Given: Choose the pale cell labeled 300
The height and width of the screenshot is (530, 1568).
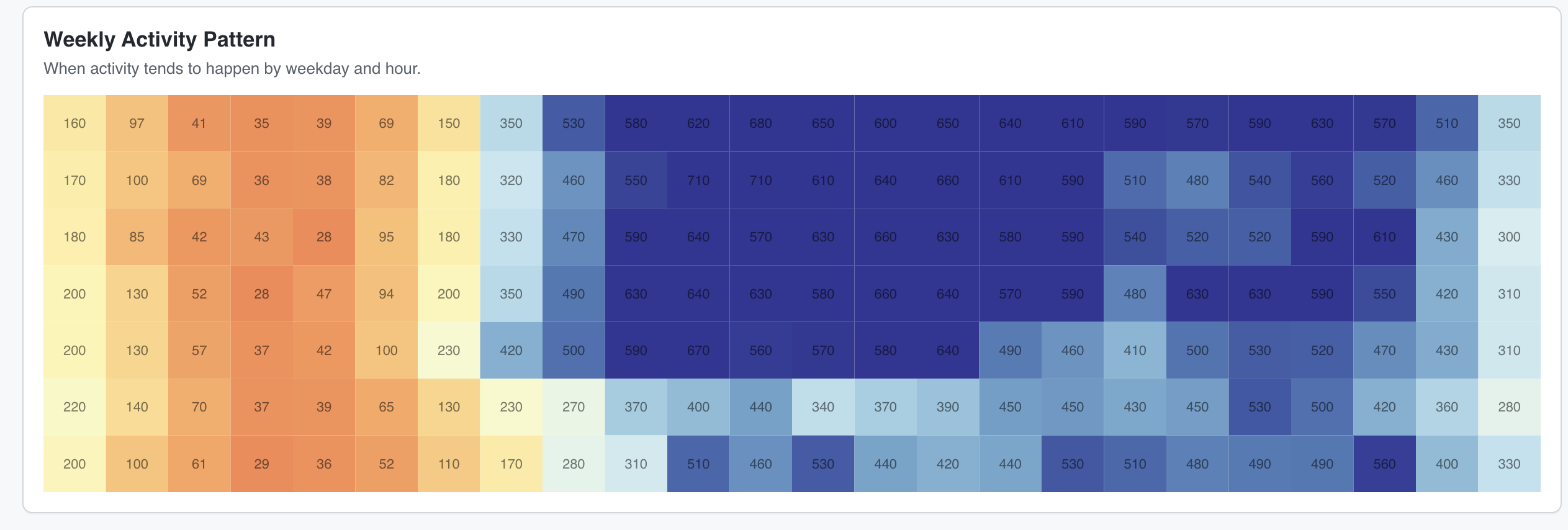Looking at the screenshot, I should click(x=1509, y=236).
